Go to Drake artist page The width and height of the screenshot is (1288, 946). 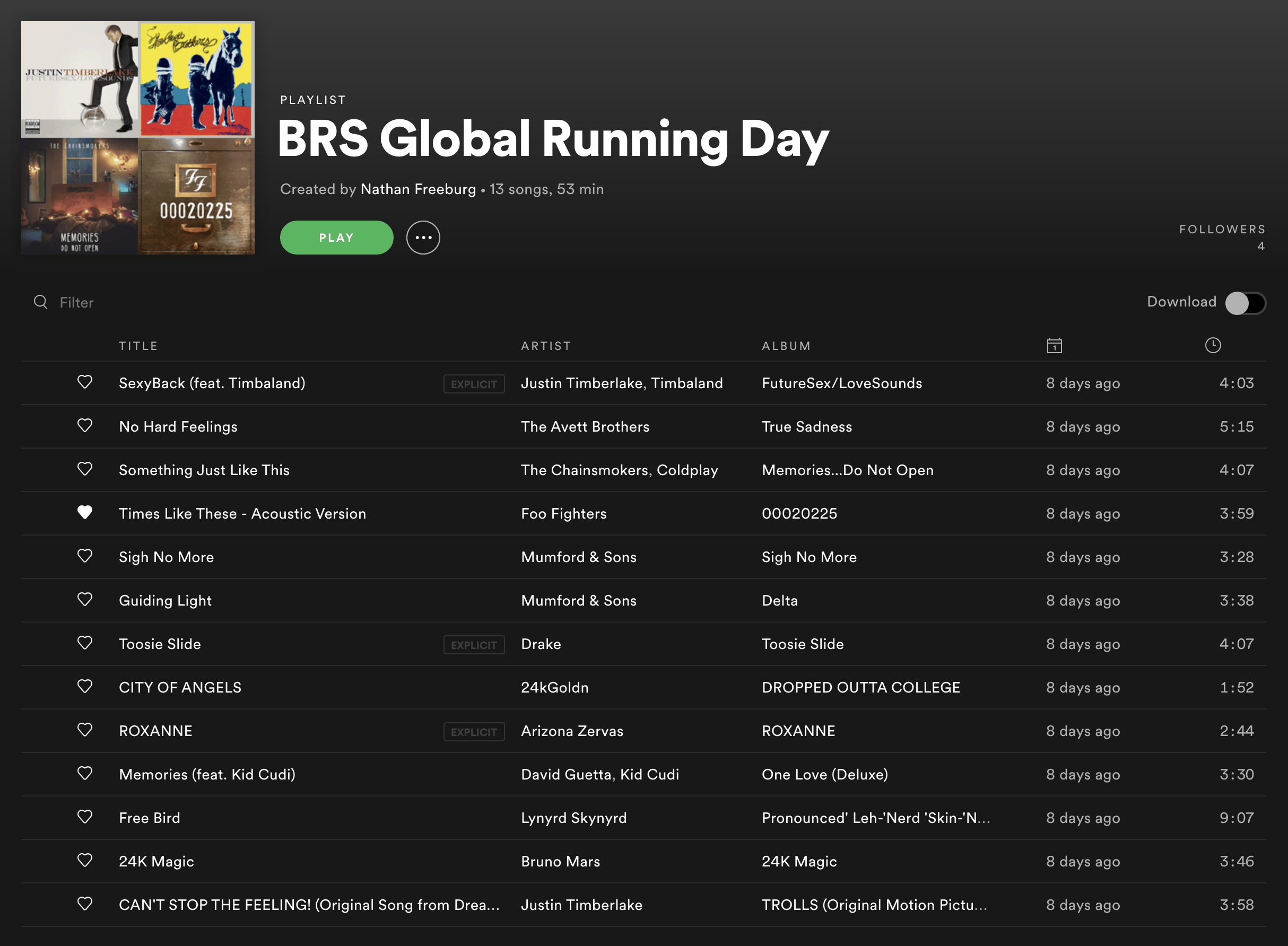point(541,644)
